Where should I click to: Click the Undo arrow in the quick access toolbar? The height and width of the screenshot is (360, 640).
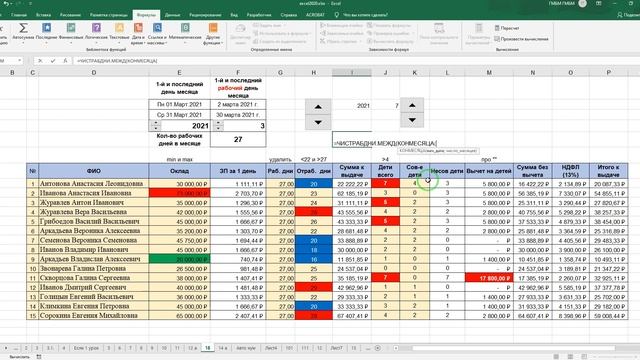pos(6,4)
